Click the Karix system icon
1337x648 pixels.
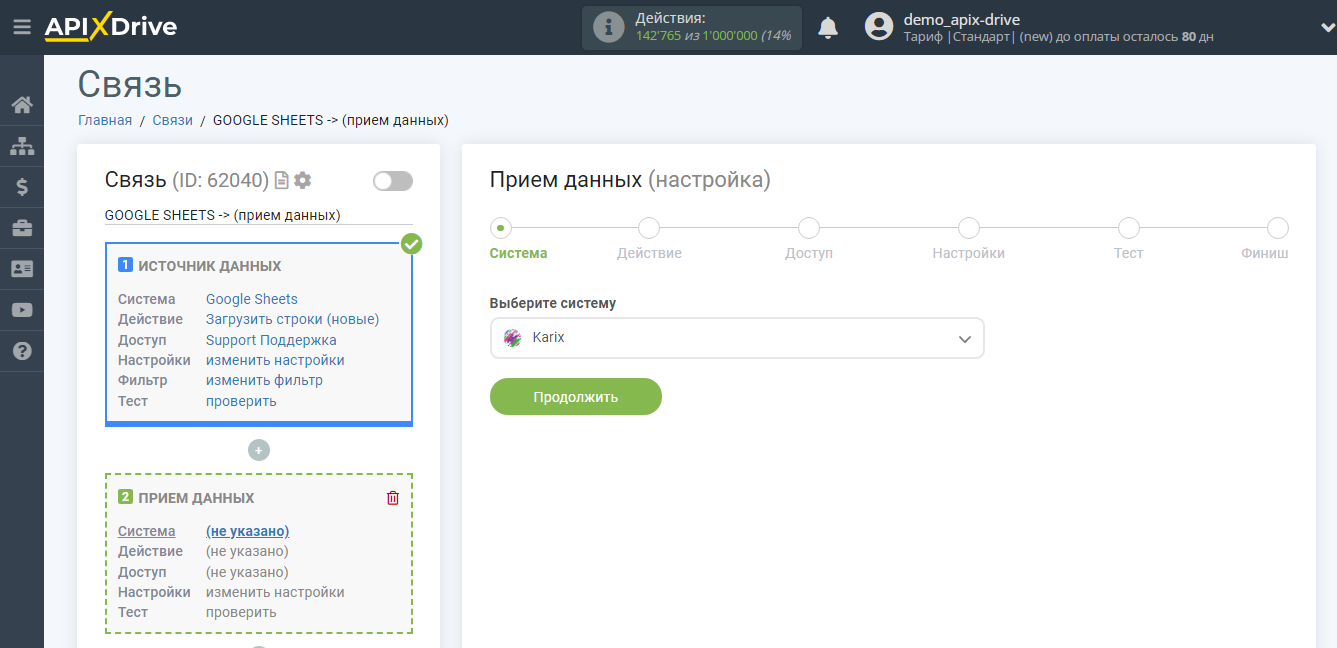513,338
